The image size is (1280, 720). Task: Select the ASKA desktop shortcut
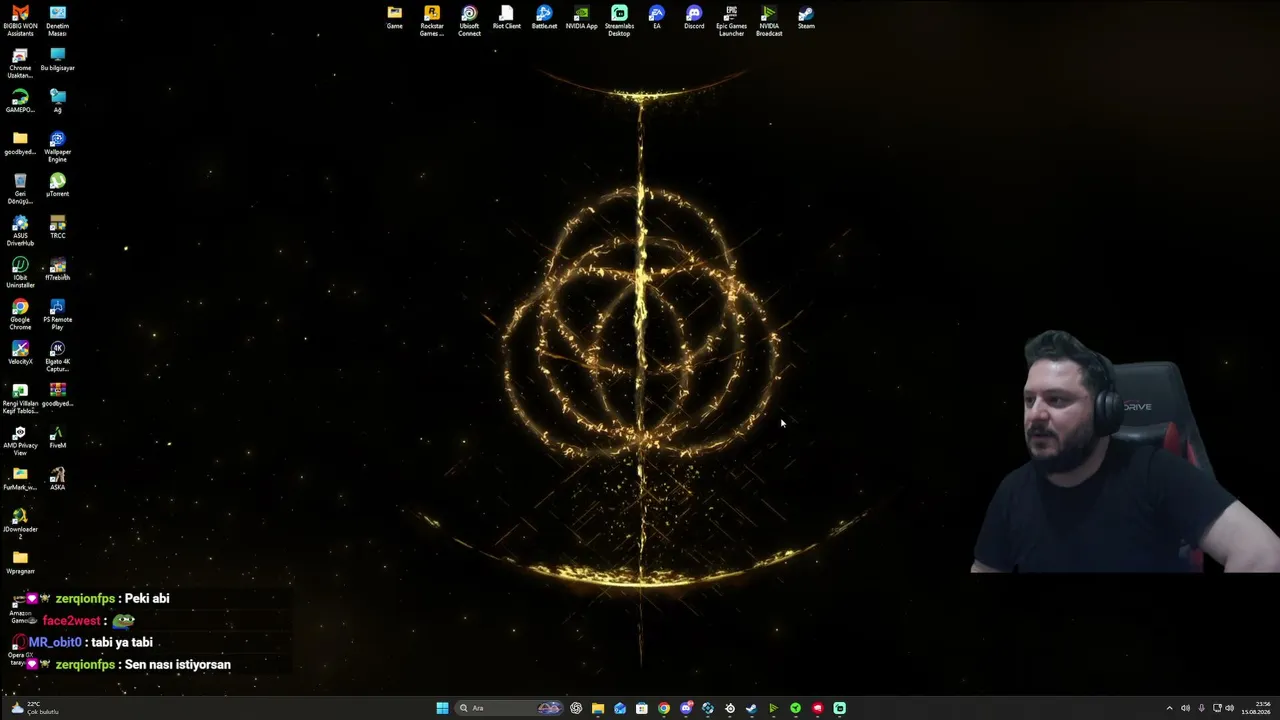click(58, 480)
